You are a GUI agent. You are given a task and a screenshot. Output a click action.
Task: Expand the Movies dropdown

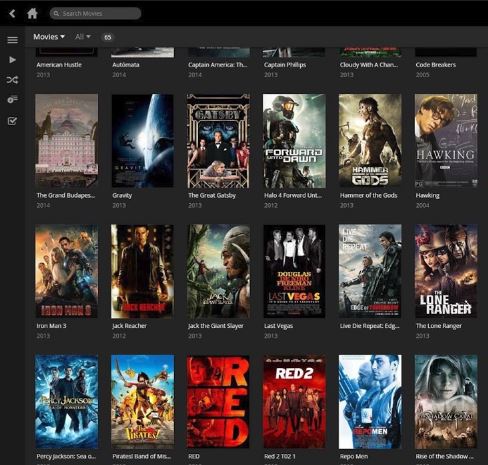click(x=49, y=37)
